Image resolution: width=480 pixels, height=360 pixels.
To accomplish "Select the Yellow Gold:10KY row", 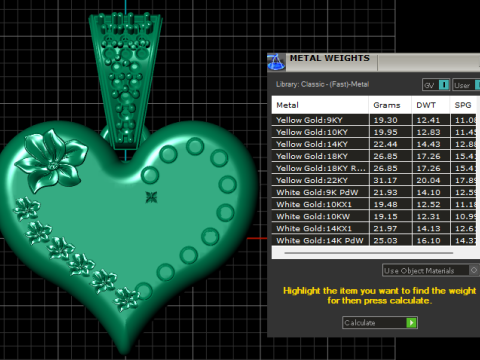I will 374,132.
